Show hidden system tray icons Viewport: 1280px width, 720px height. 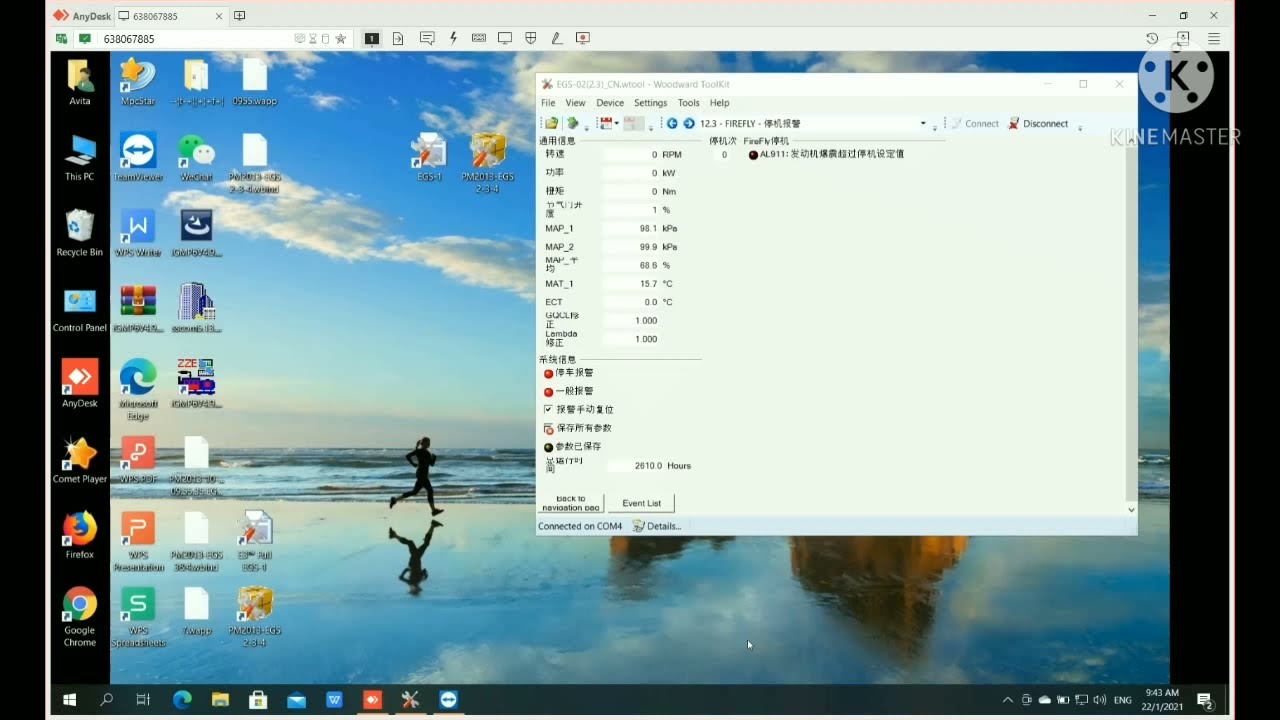click(1008, 700)
